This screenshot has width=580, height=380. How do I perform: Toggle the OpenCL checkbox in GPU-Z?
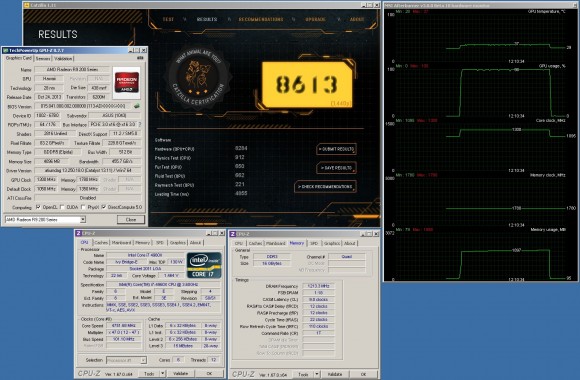[x=38, y=207]
